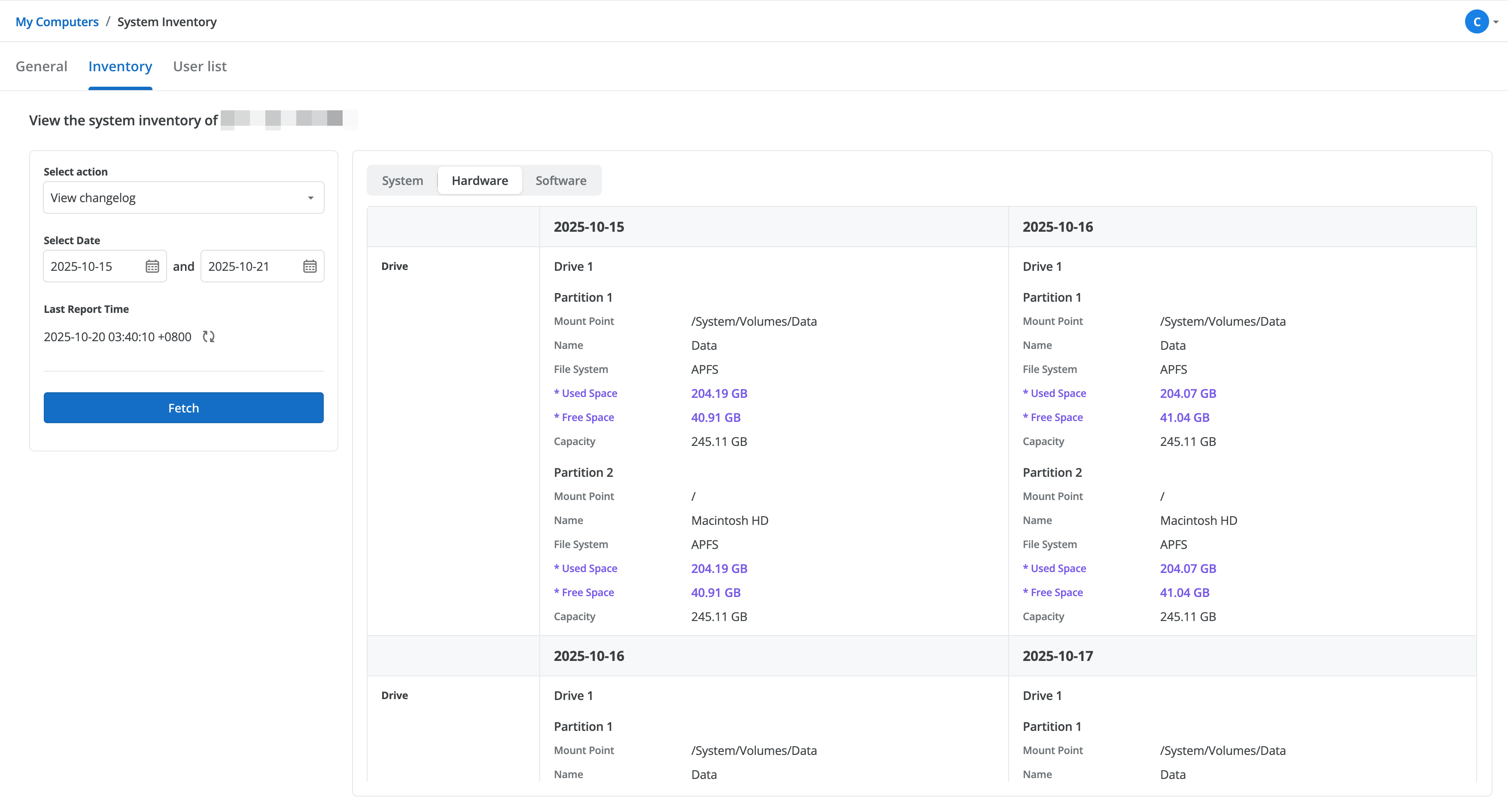
Task: Show the System inventory section
Action: pos(402,180)
